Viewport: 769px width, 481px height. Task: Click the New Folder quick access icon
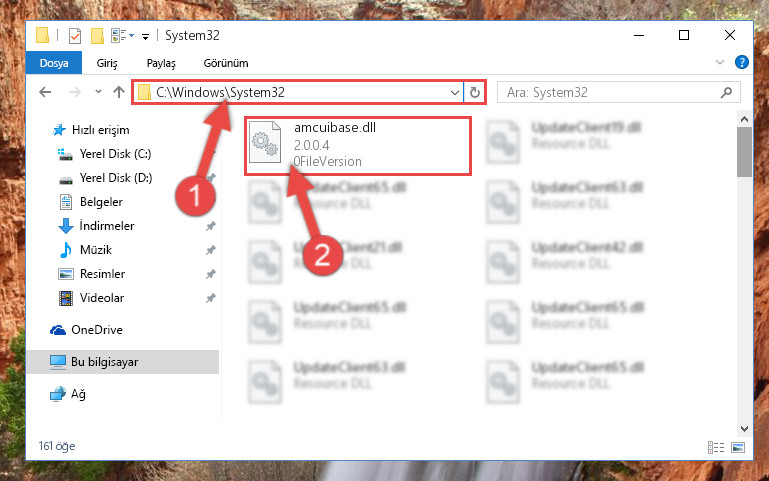pos(97,36)
